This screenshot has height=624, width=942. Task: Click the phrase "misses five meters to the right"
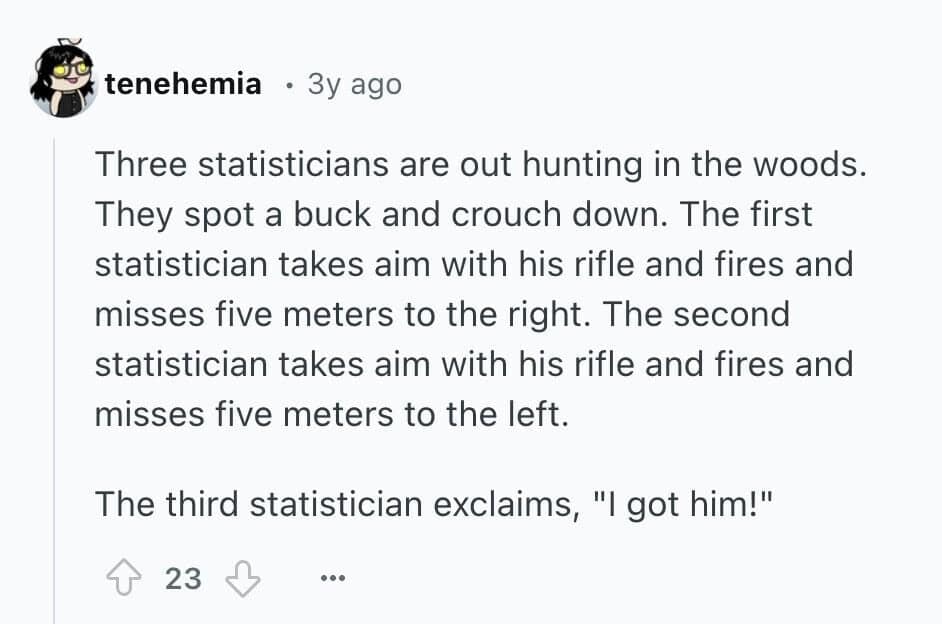(x=343, y=314)
